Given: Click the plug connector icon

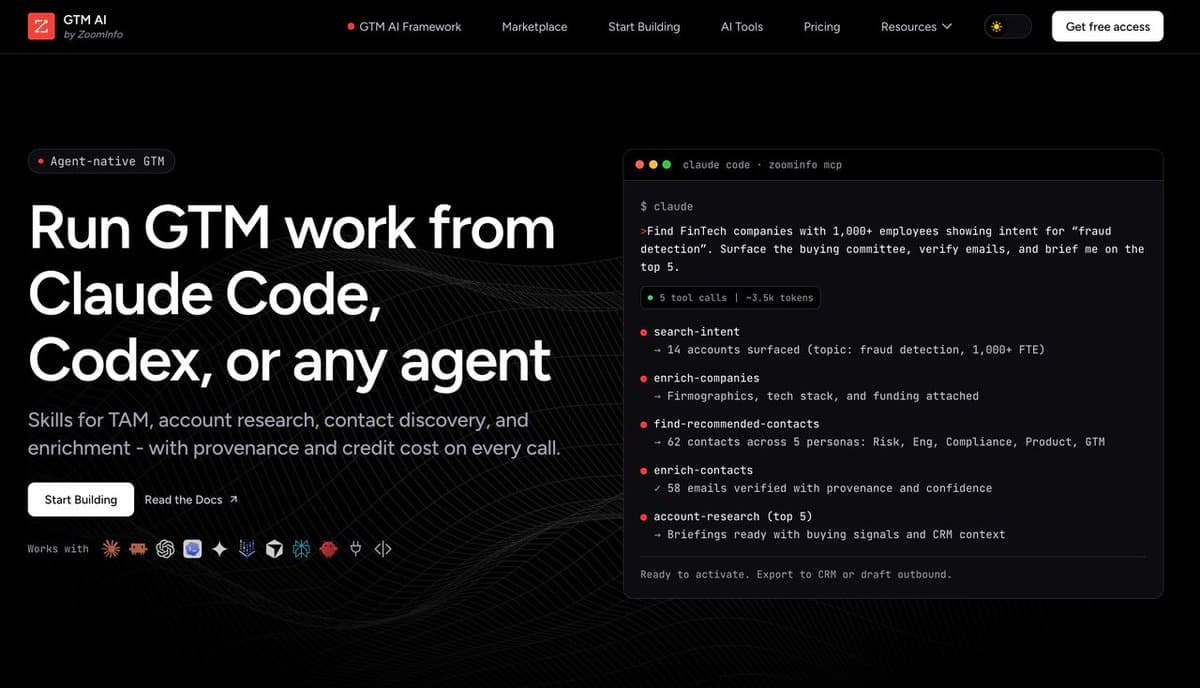Looking at the screenshot, I should [x=355, y=549].
